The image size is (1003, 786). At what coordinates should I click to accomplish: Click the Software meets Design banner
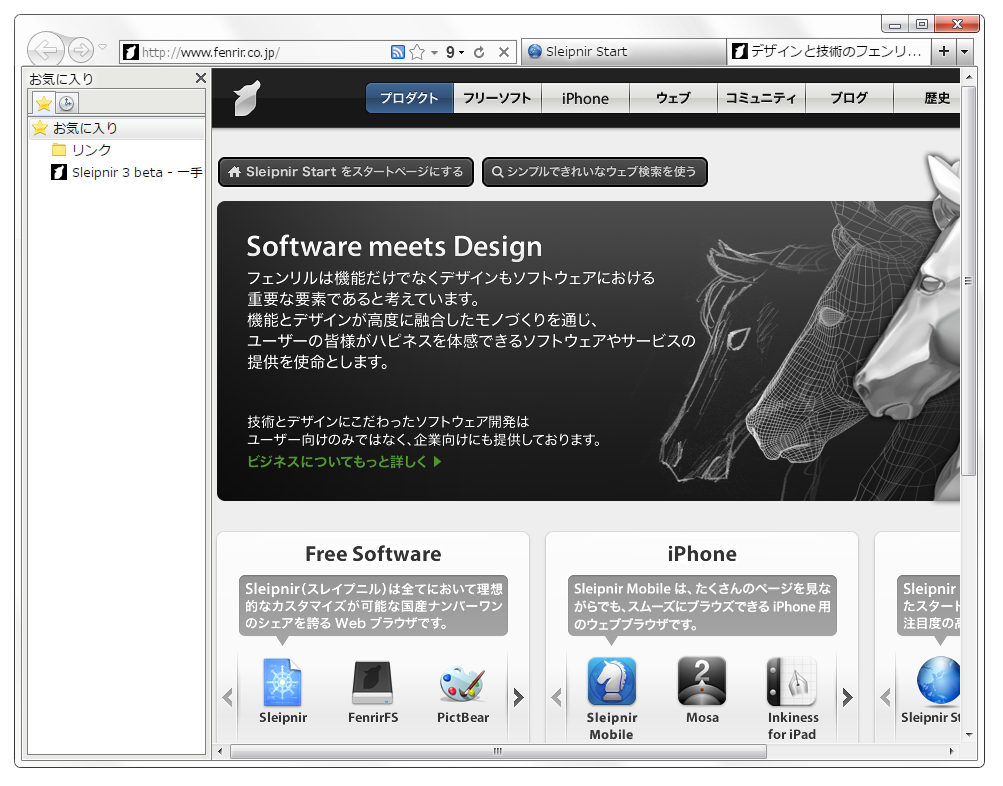tap(588, 350)
